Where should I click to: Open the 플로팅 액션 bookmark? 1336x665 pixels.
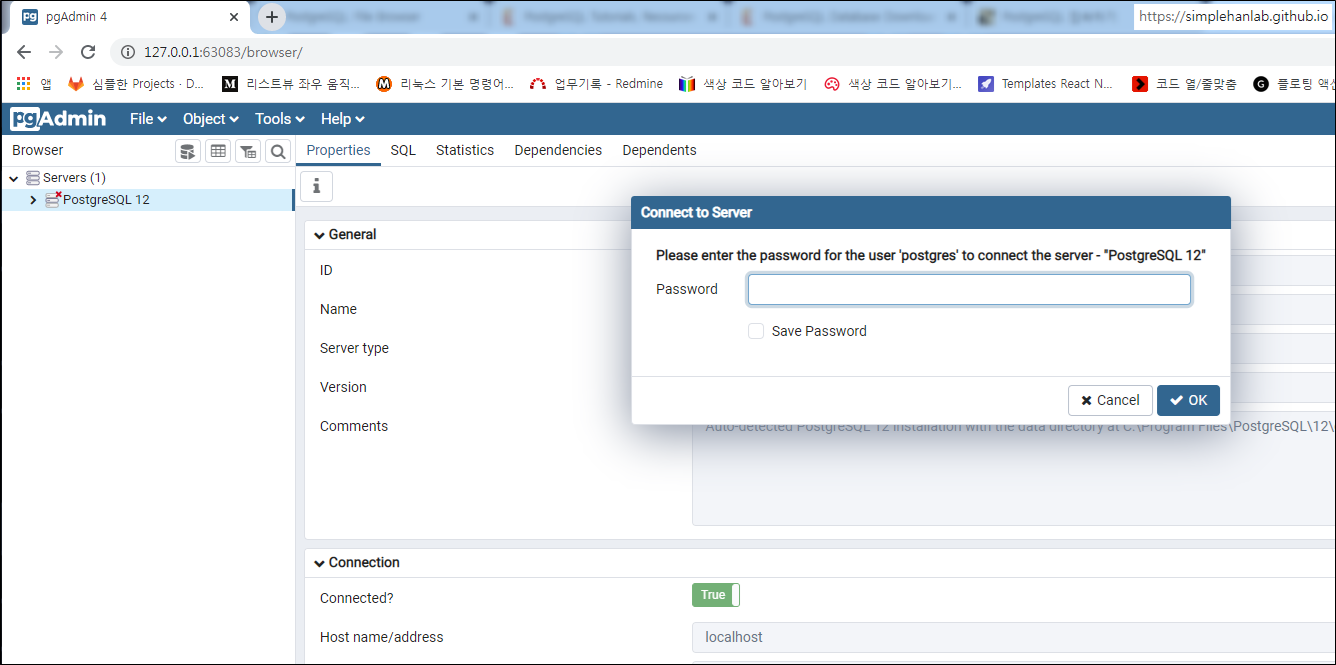tap(1294, 84)
